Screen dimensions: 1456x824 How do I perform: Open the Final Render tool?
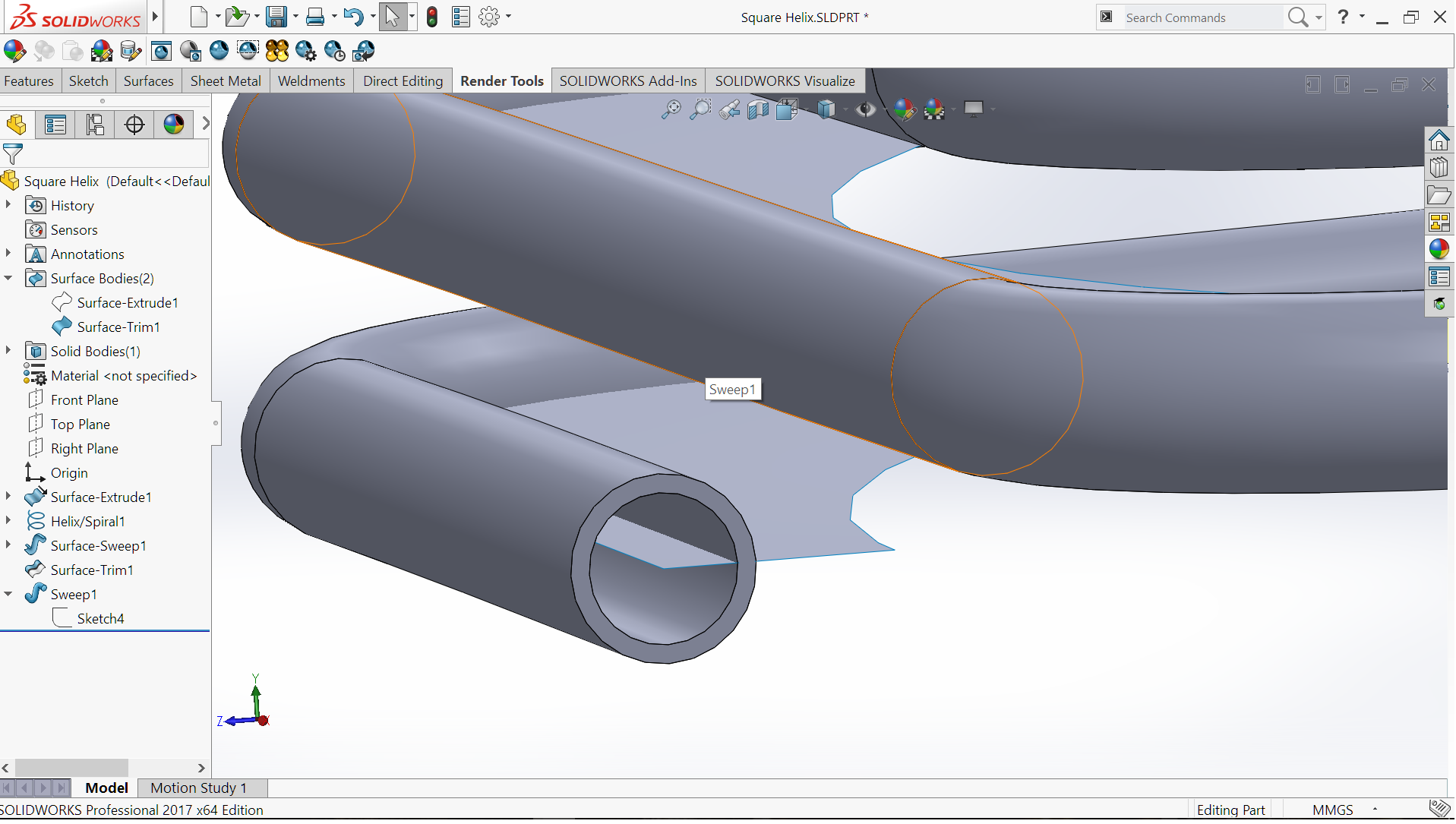(x=219, y=51)
